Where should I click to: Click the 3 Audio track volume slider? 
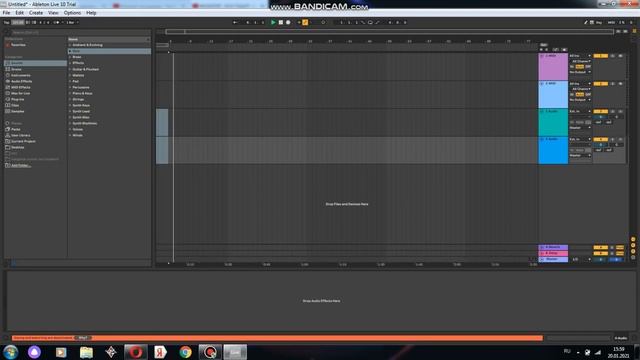tap(600, 117)
